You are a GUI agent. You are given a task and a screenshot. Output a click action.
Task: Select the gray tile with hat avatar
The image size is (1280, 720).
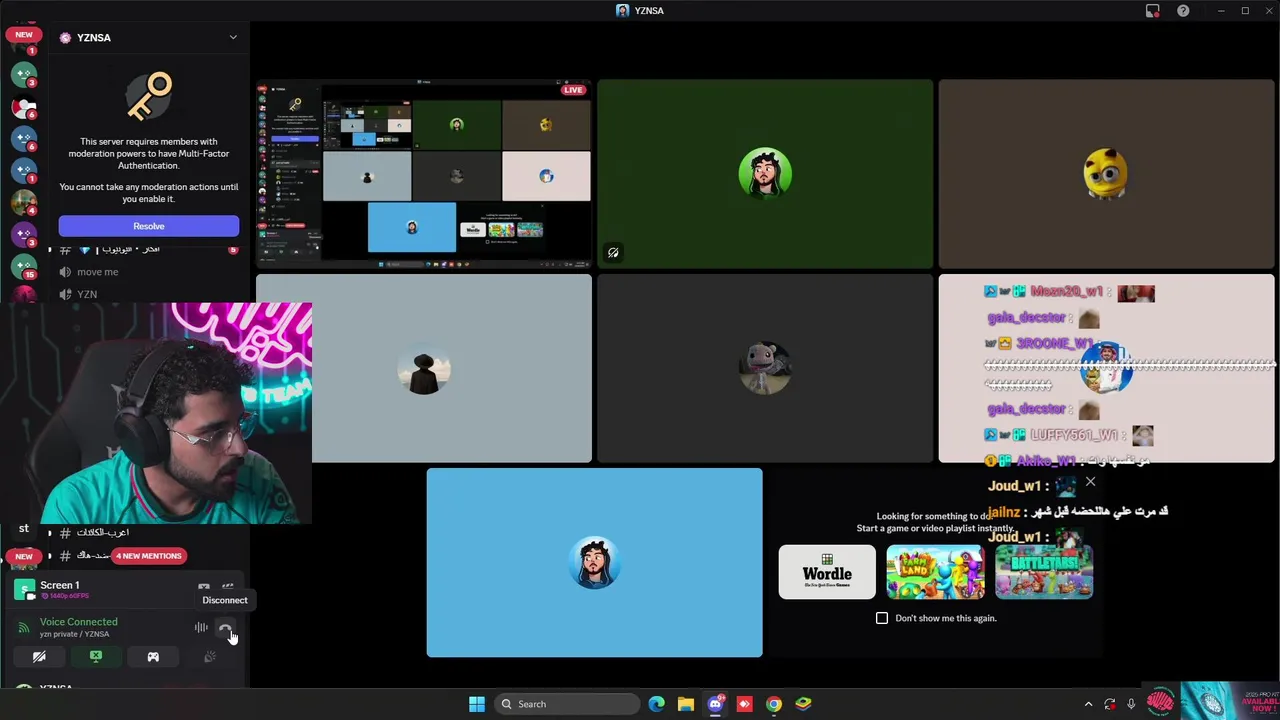[x=424, y=369]
